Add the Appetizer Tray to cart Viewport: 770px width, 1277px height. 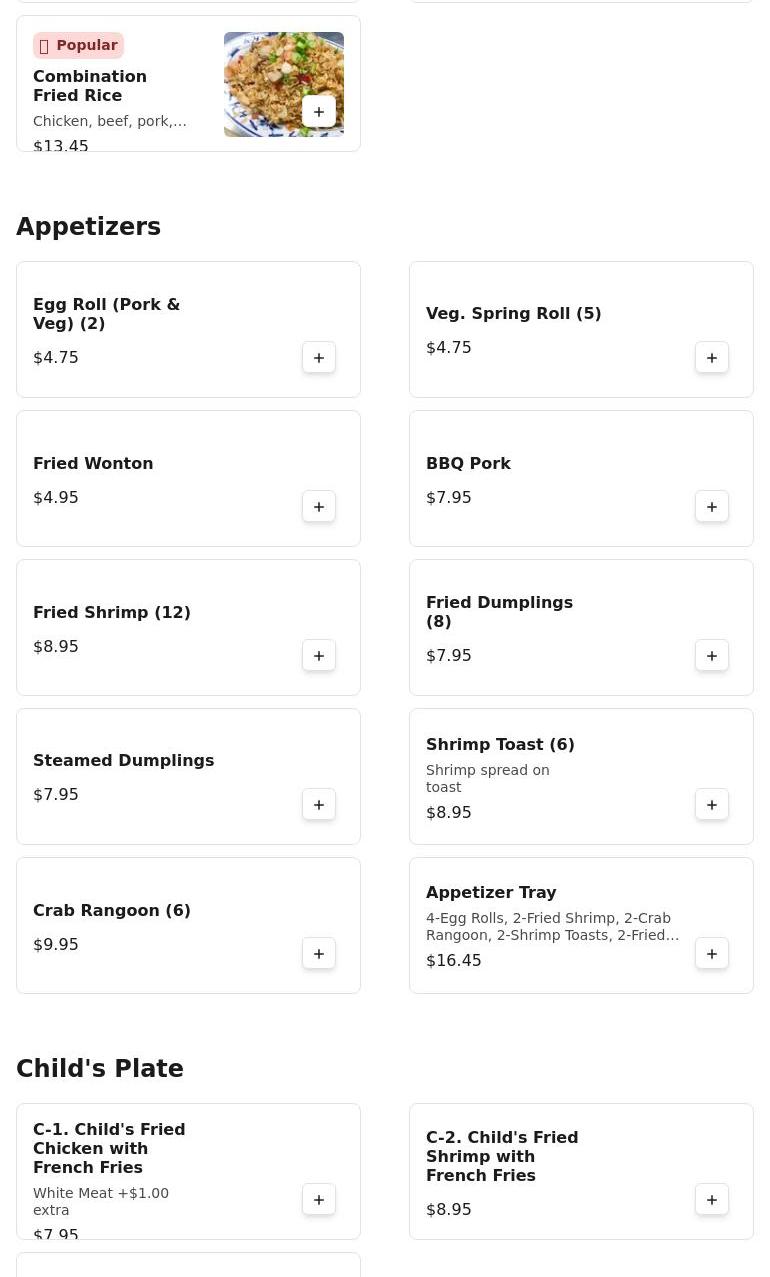point(712,954)
